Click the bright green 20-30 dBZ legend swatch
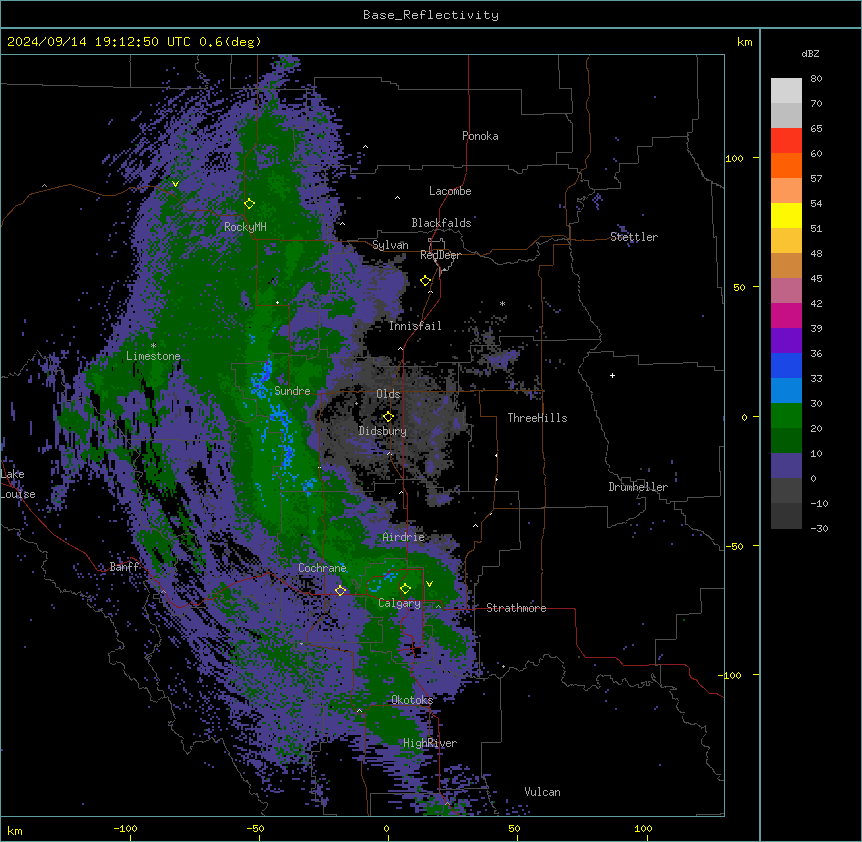Viewport: 862px width, 842px height. (786, 416)
